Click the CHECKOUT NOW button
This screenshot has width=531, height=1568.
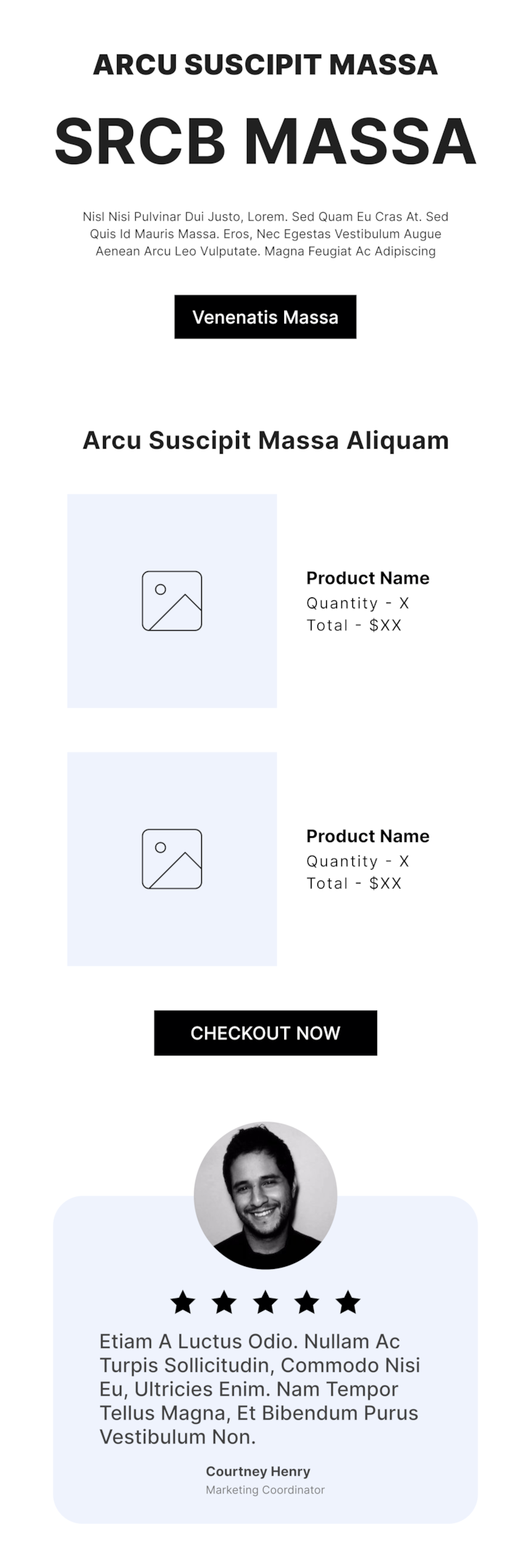265,1032
